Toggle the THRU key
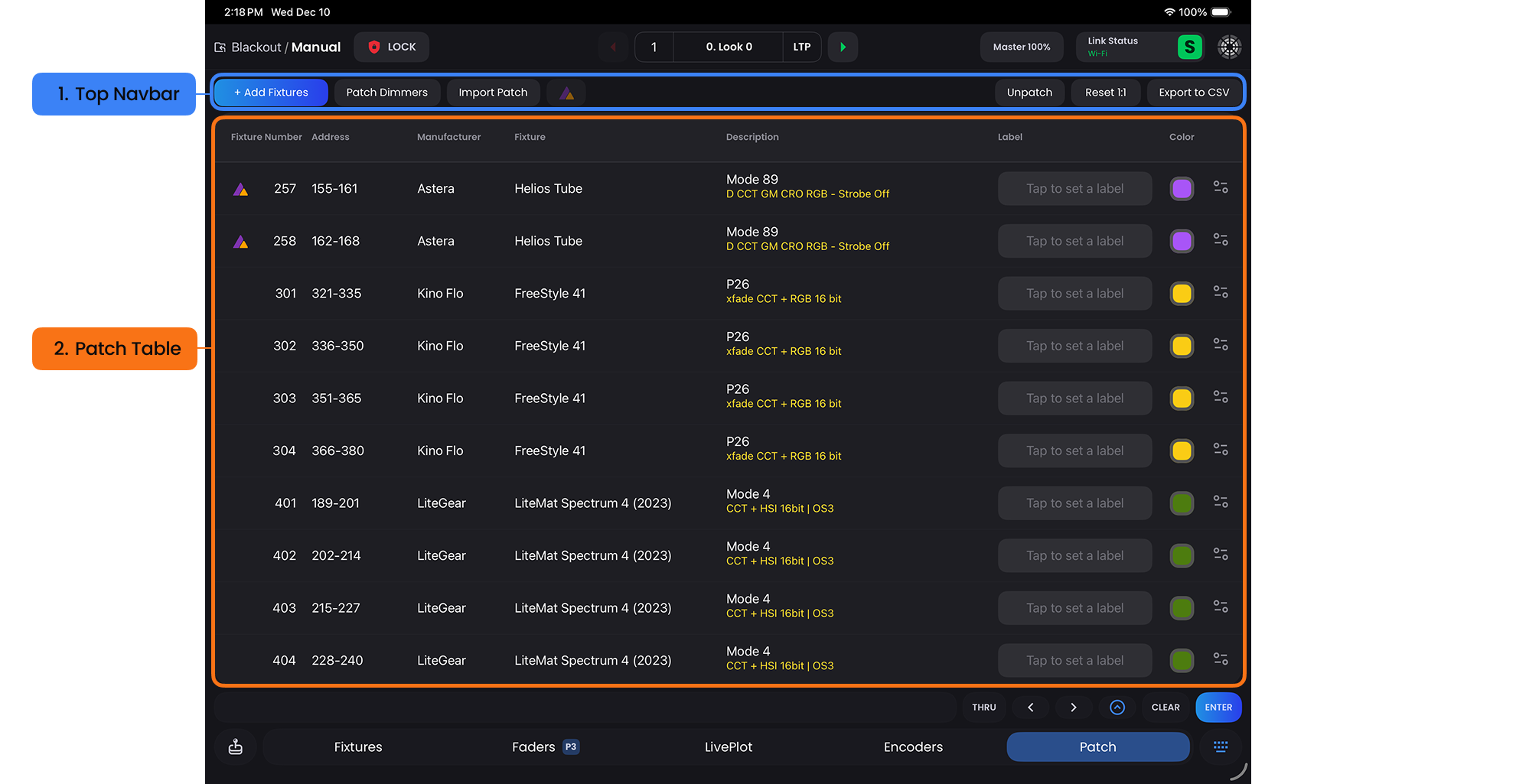This screenshot has width=1516, height=784. coord(983,708)
